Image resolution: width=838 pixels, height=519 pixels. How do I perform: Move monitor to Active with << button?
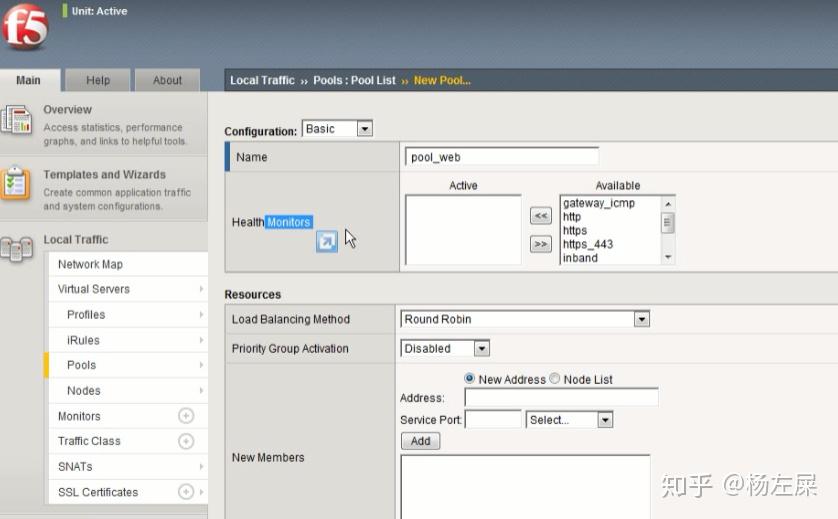pyautogui.click(x=541, y=216)
